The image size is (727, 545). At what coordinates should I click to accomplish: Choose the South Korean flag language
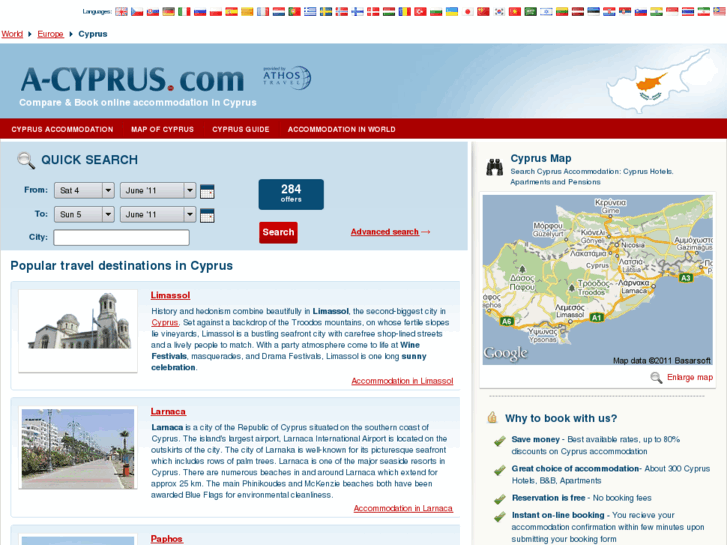point(499,12)
